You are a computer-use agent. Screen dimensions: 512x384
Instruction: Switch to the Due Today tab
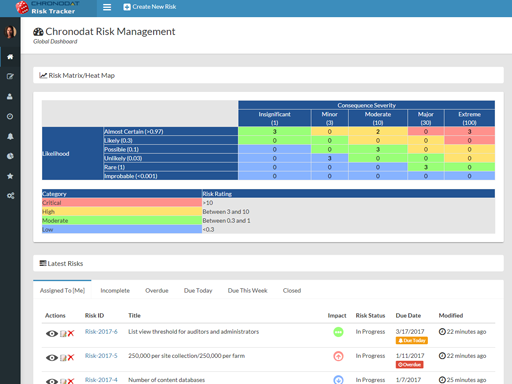coord(198,290)
